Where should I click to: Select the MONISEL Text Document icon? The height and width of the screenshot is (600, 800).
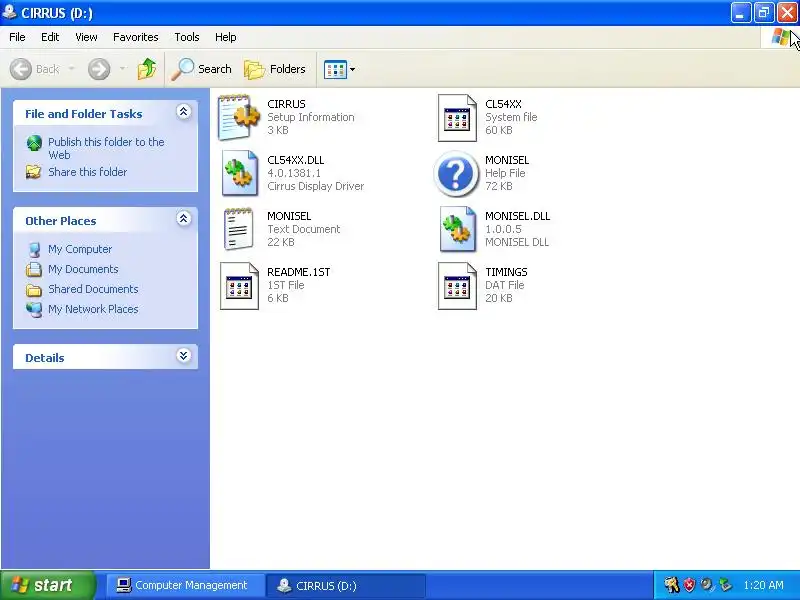(x=238, y=229)
